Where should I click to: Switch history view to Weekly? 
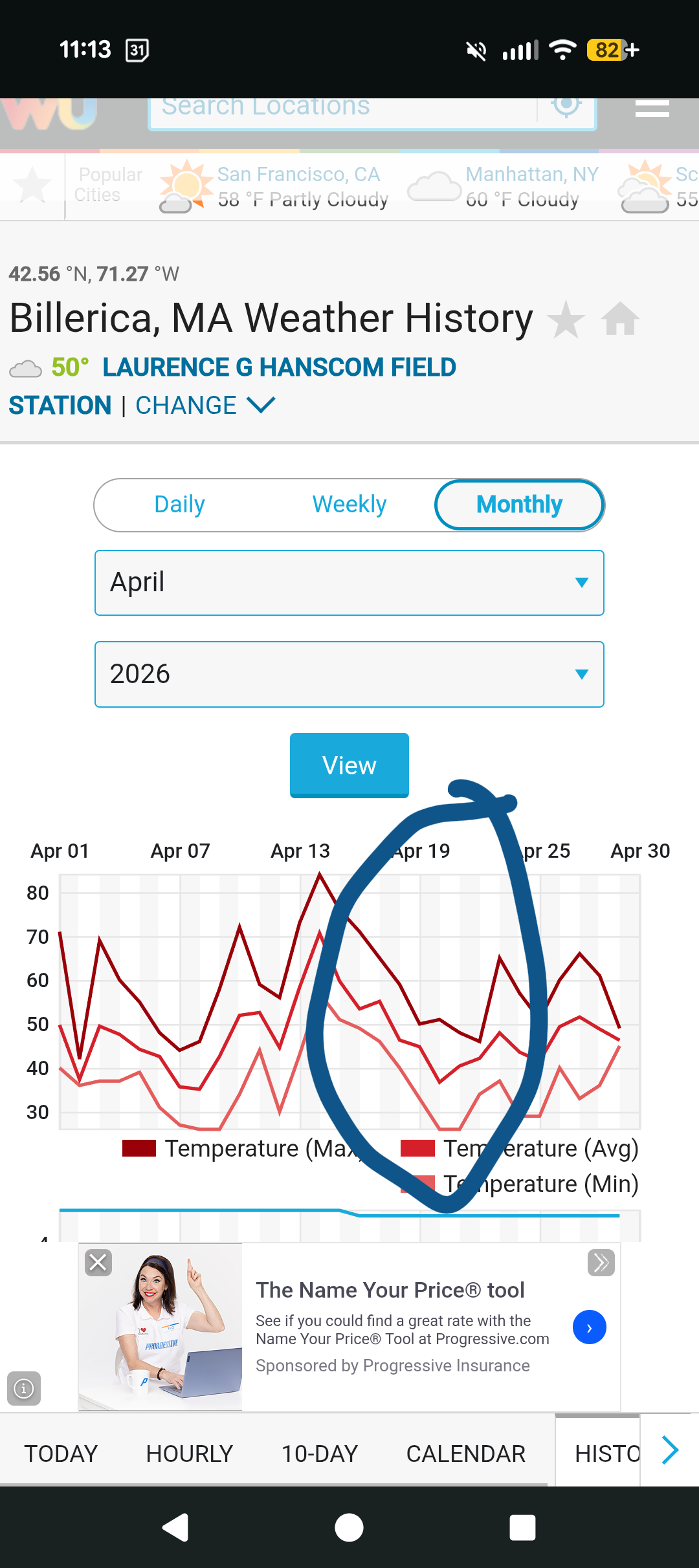pyautogui.click(x=349, y=505)
